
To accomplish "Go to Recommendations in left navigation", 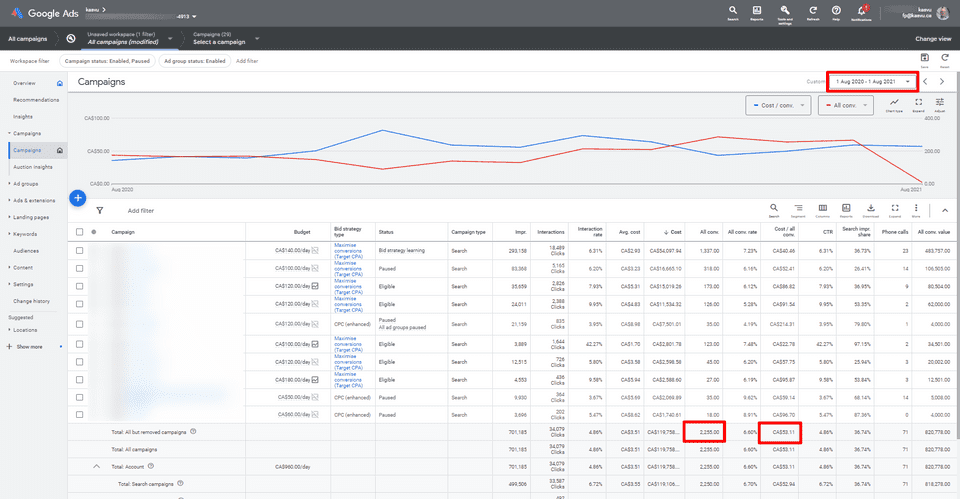I will (x=35, y=100).
